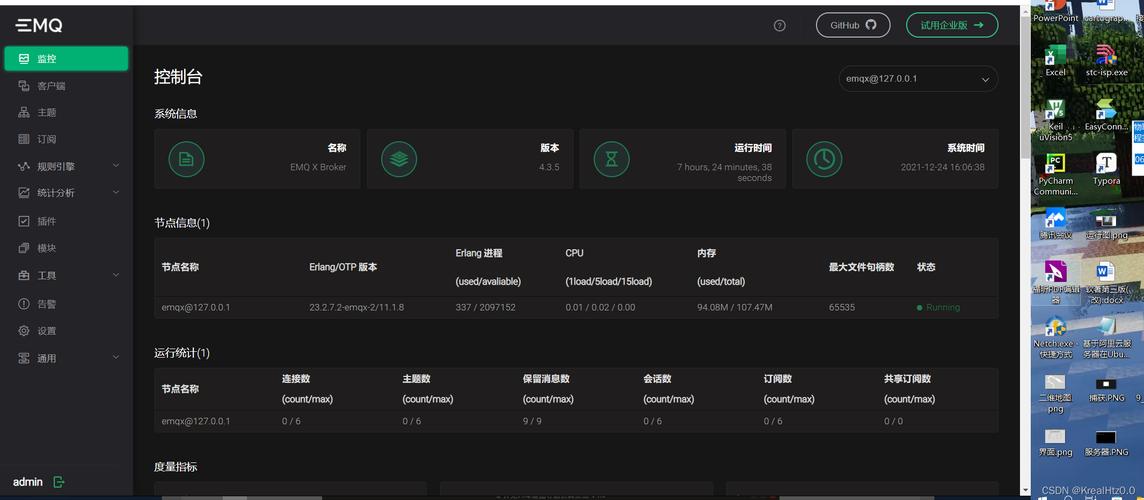Image resolution: width=1144 pixels, height=500 pixels.
Task: Launch the Netch.exe shortcut on desktop
Action: [x=1056, y=338]
